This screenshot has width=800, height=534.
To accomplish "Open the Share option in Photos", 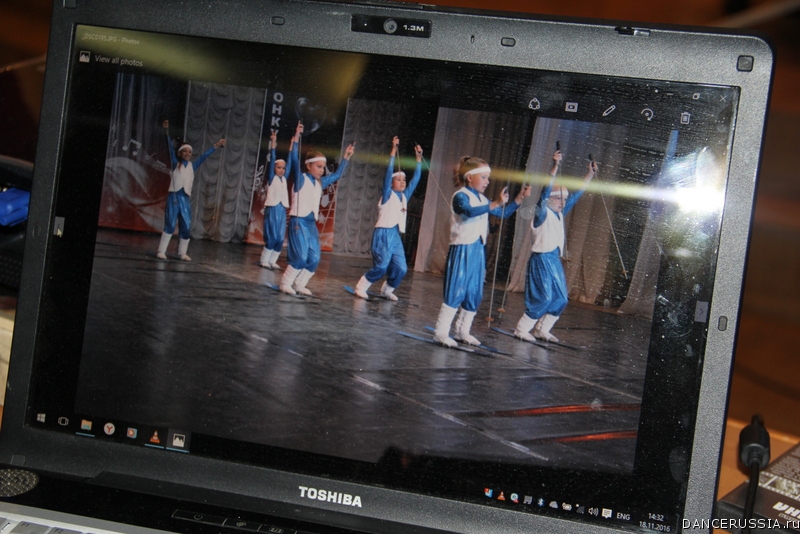I will (x=534, y=104).
